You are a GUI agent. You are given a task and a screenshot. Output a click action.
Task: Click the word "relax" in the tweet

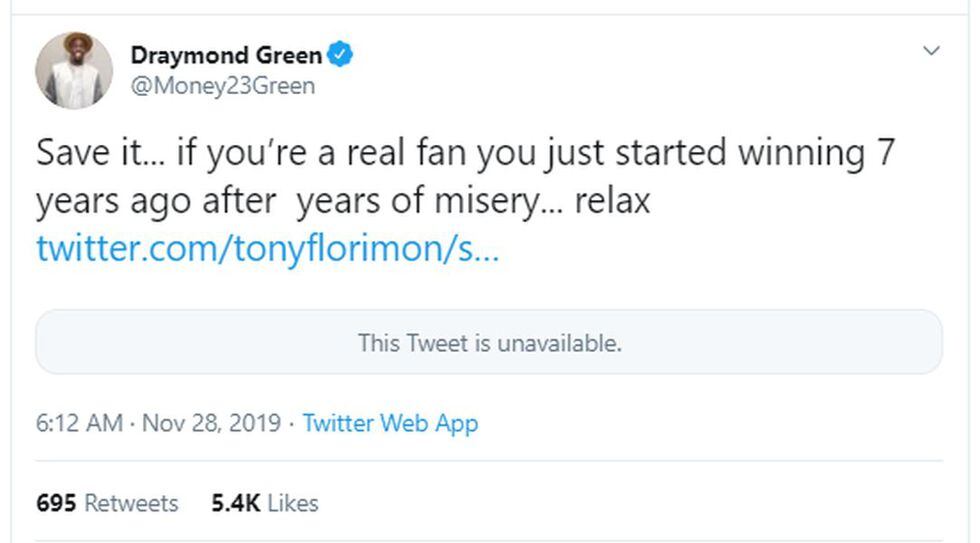(612, 201)
